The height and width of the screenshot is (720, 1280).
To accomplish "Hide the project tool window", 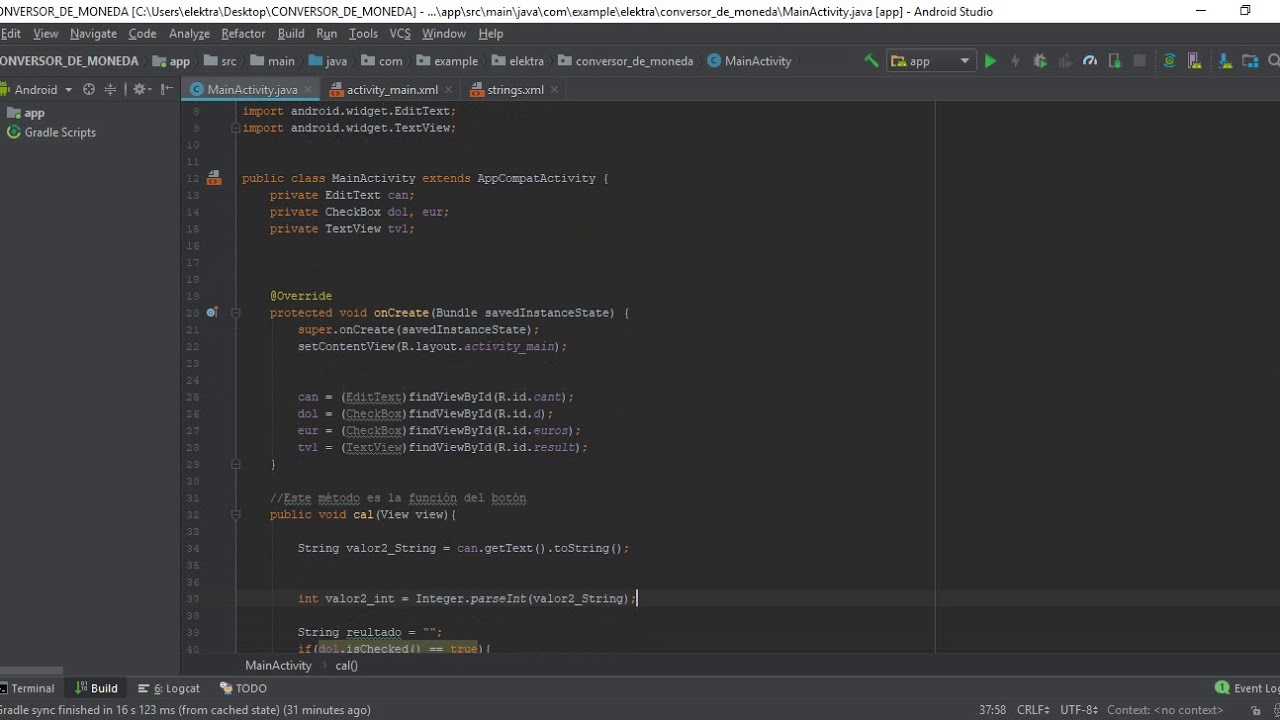I will point(167,89).
